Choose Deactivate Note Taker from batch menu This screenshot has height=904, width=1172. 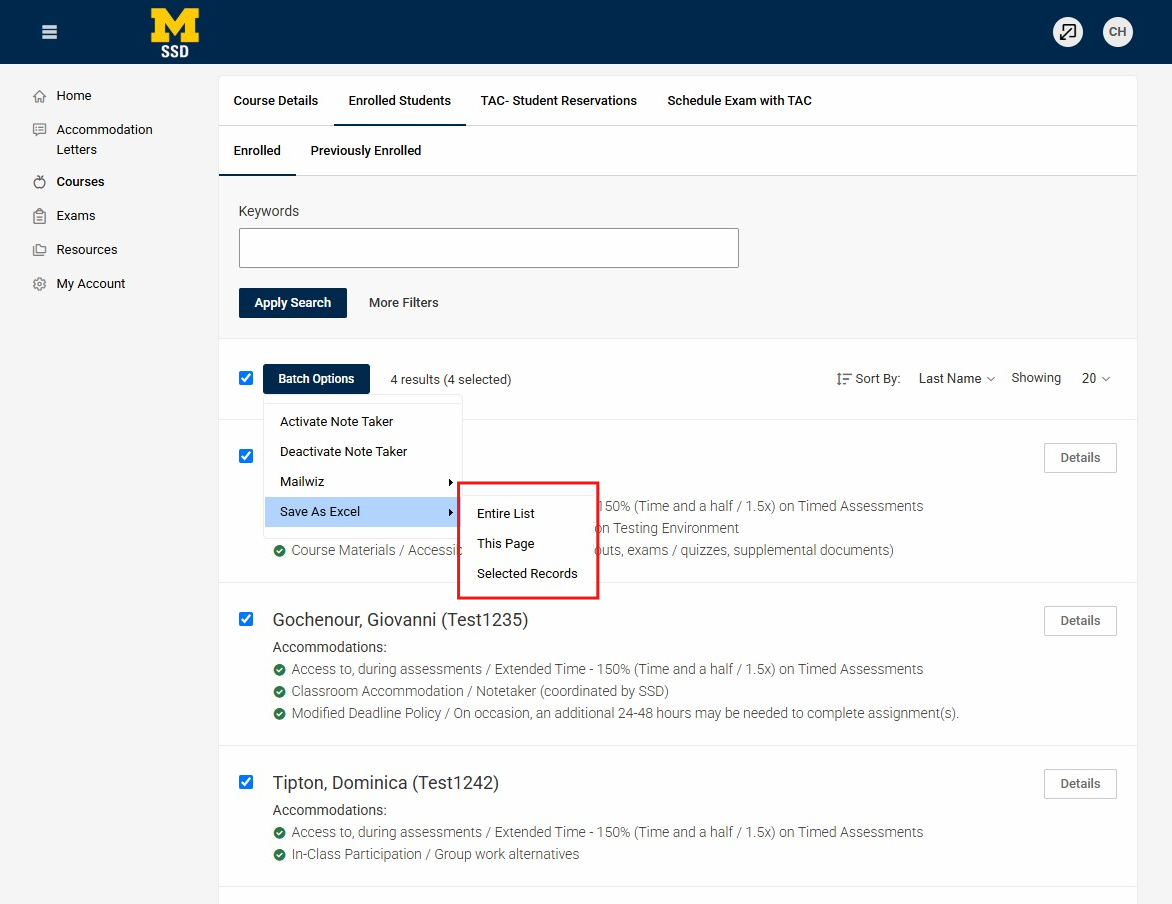(x=343, y=452)
